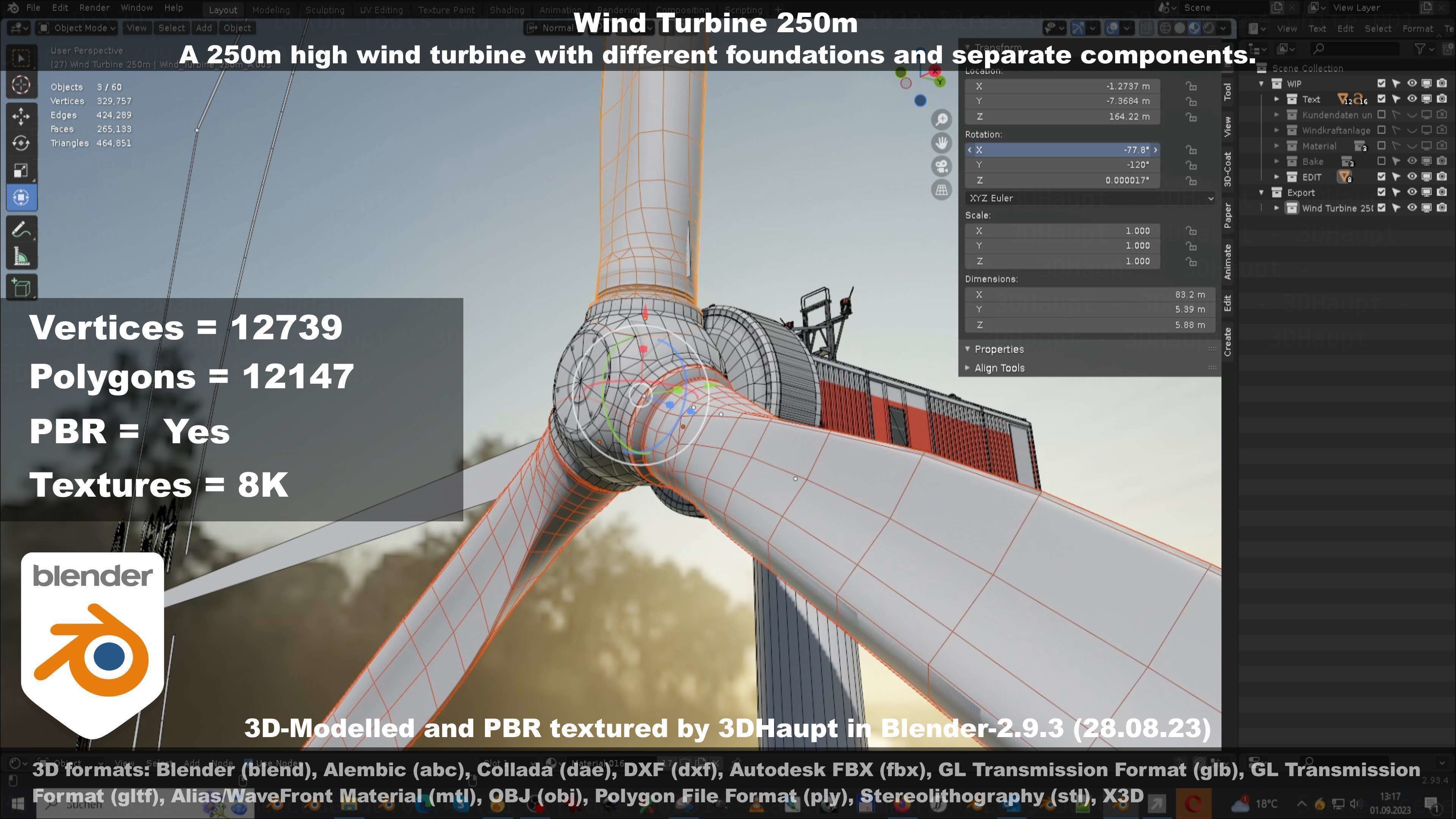The image size is (1456, 819).
Task: Switch perspective/orthographic grid icon
Action: click(x=941, y=190)
